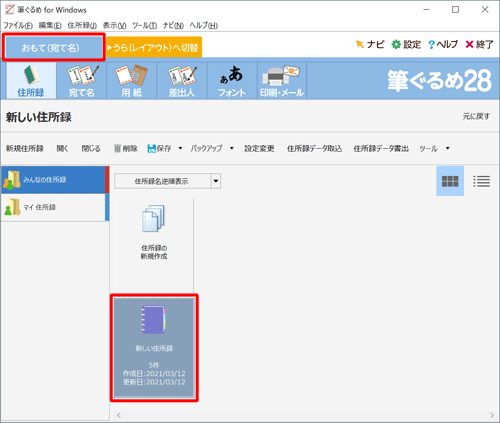Image resolution: width=500 pixels, height=423 pixels.
Task: Select the マイ住所録 folder
Action: (54, 207)
